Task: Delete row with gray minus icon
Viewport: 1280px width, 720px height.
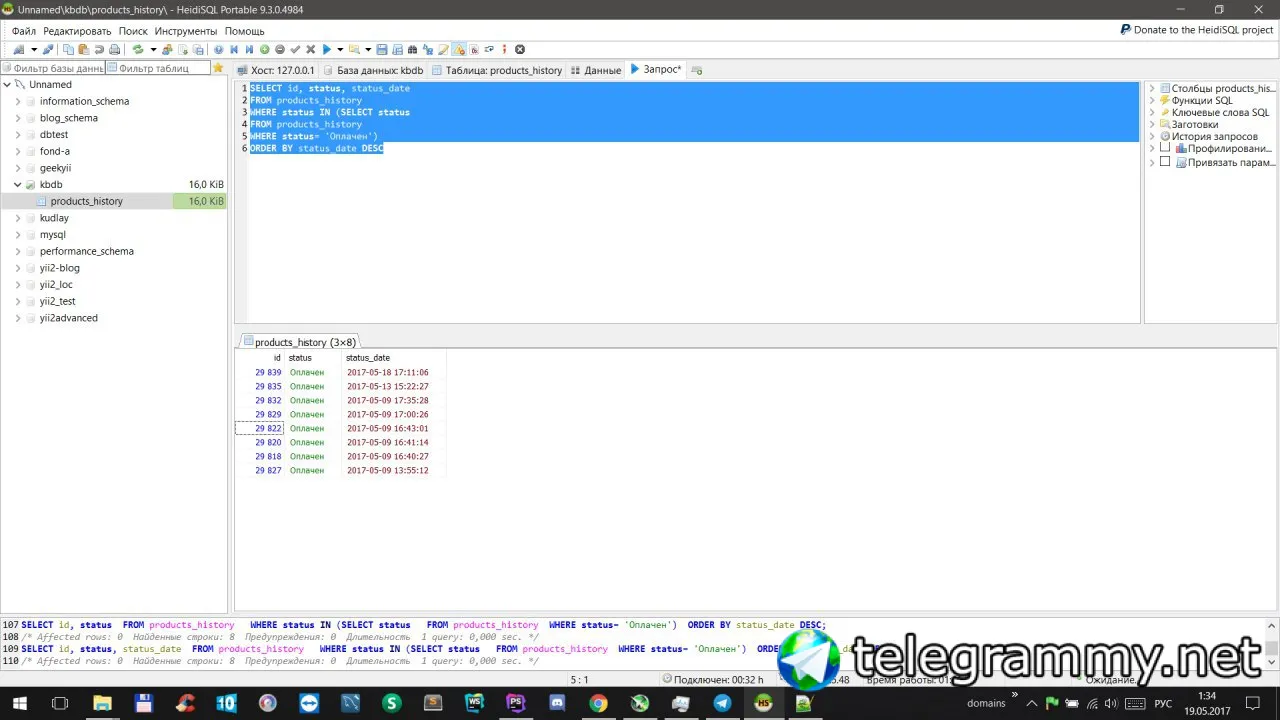Action: (280, 49)
